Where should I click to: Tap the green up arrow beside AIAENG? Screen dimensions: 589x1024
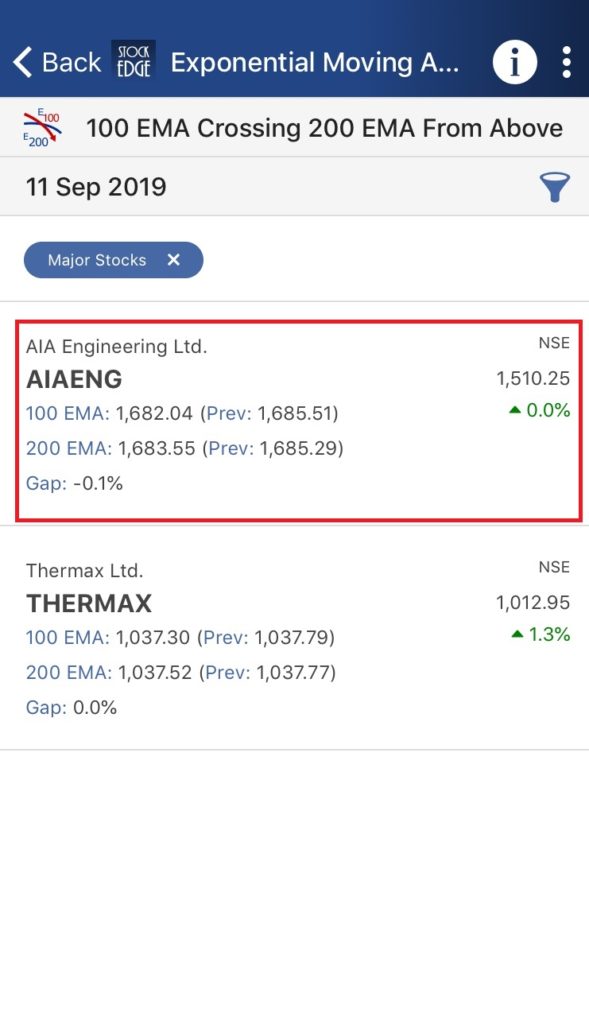tap(514, 408)
